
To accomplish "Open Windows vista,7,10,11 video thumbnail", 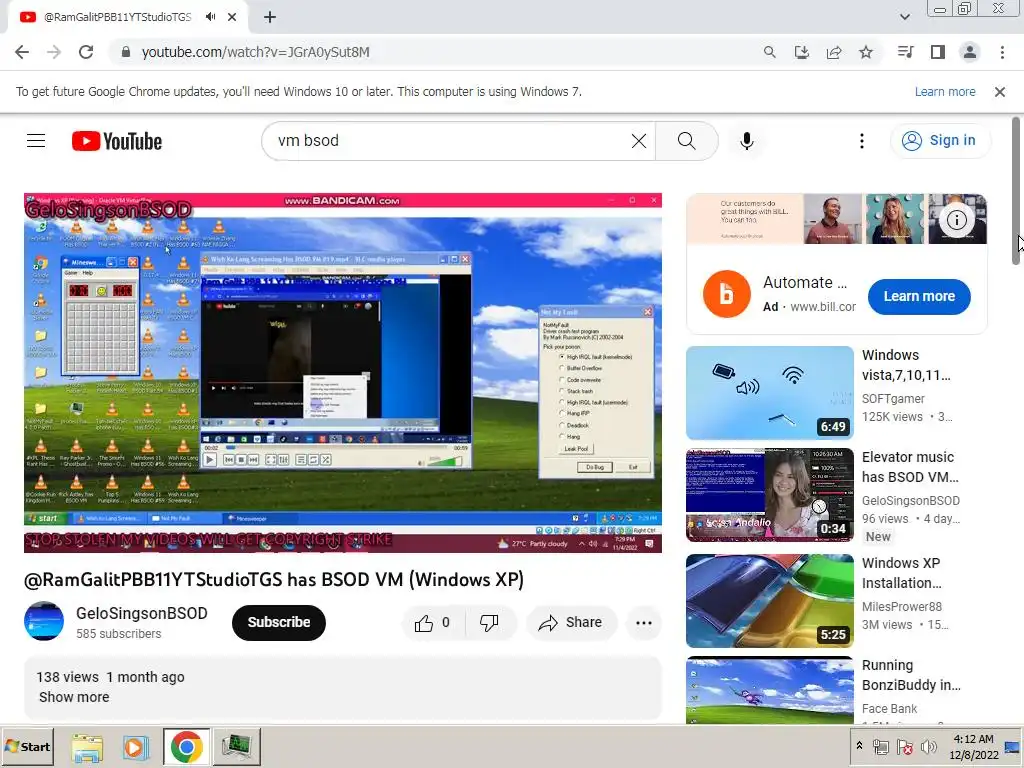I will coord(769,392).
